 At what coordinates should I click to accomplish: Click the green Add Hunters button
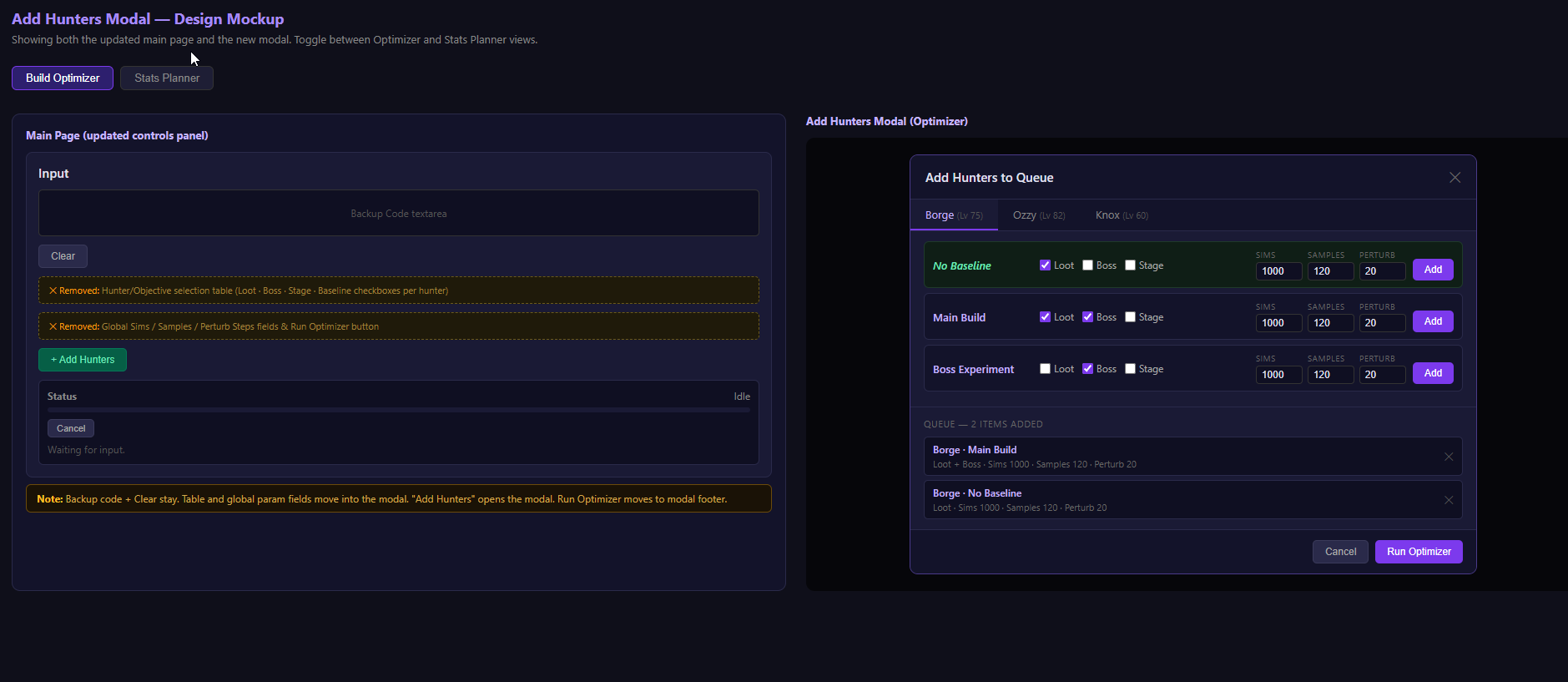83,360
